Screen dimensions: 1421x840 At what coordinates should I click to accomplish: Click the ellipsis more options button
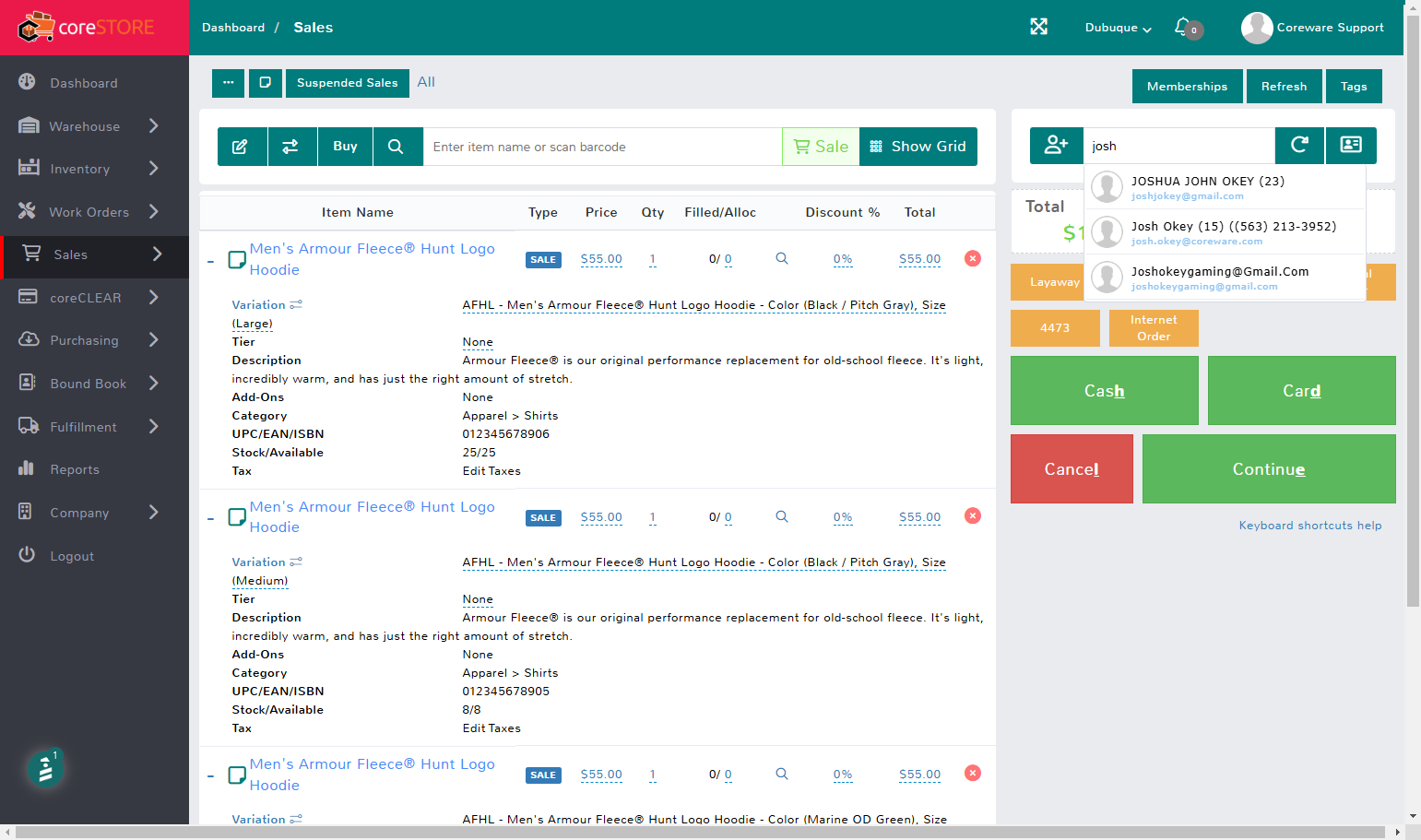[229, 83]
